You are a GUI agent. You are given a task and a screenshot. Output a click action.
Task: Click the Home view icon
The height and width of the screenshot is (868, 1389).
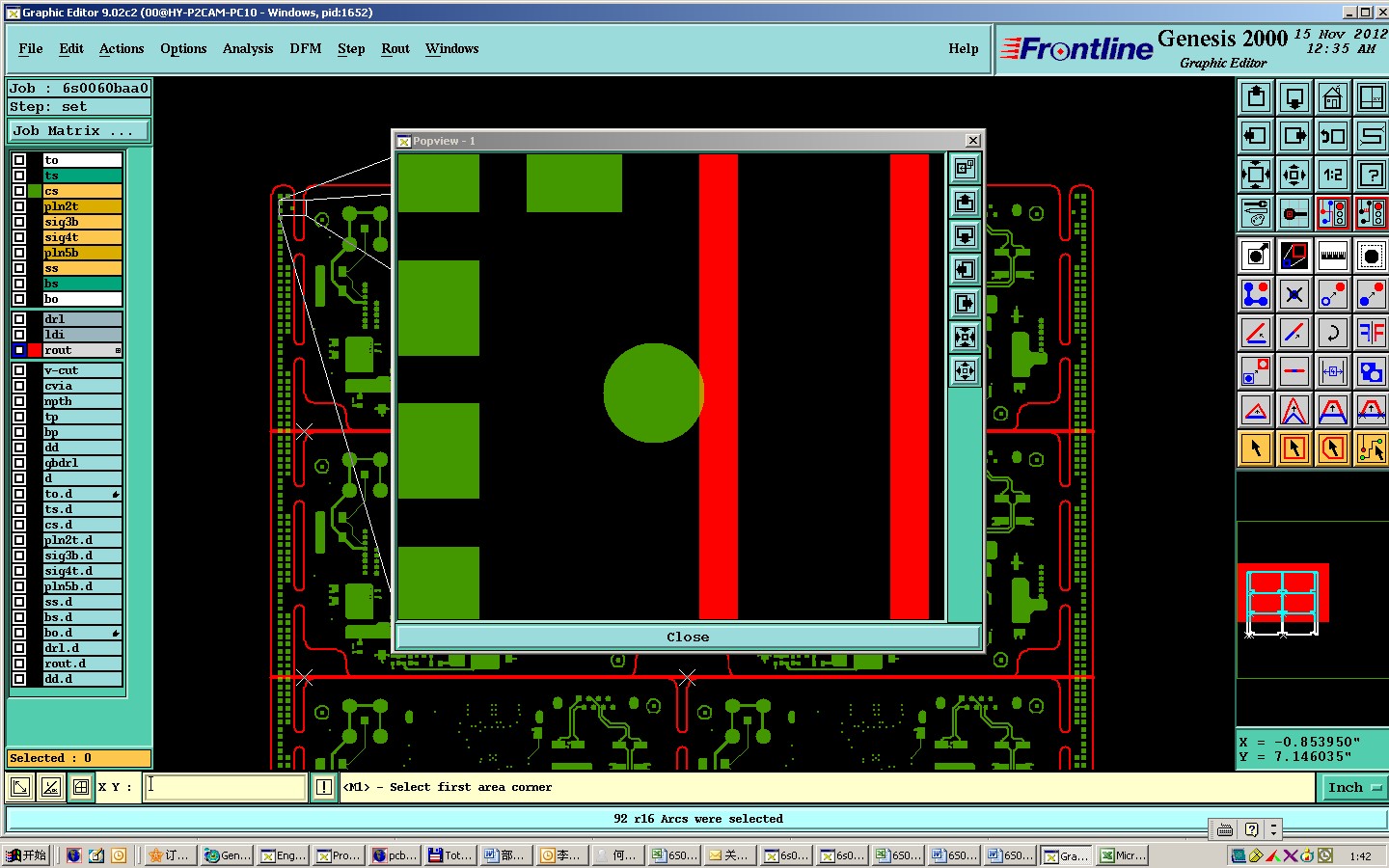click(1333, 97)
